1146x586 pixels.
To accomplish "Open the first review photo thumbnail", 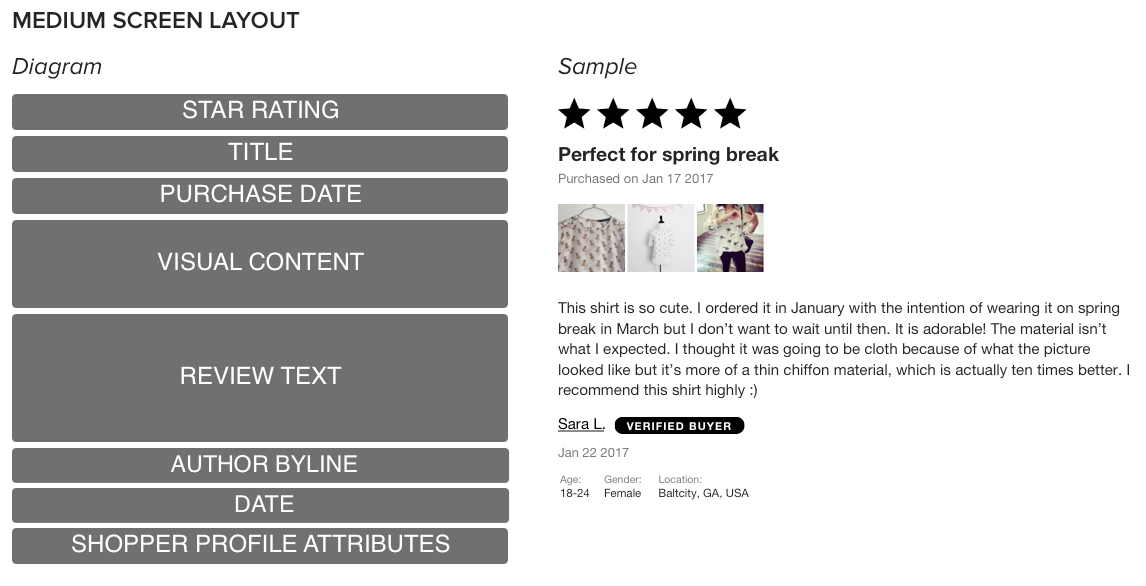I will pyautogui.click(x=591, y=238).
